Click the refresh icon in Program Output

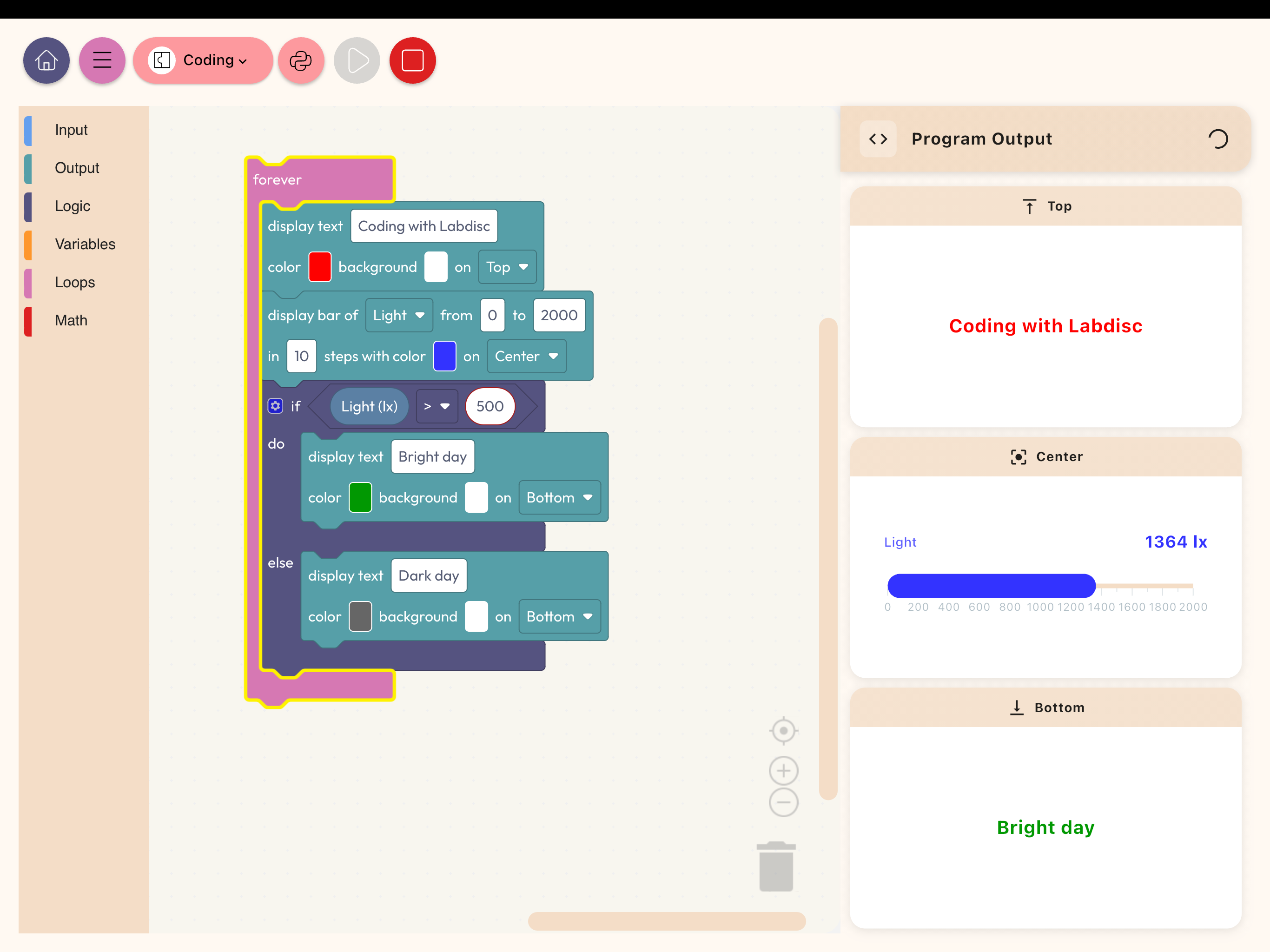(x=1218, y=139)
